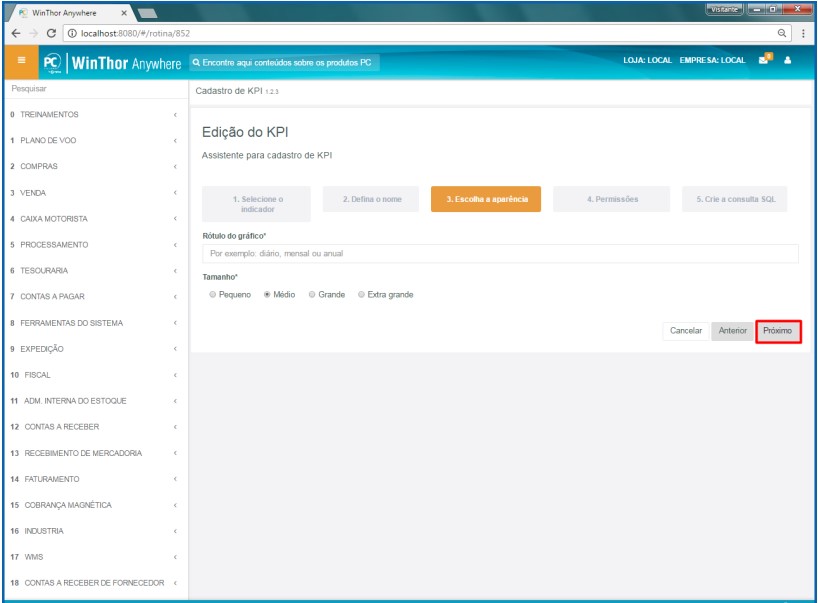The height and width of the screenshot is (603, 818).
Task: Click the Anterior button
Action: tap(732, 331)
